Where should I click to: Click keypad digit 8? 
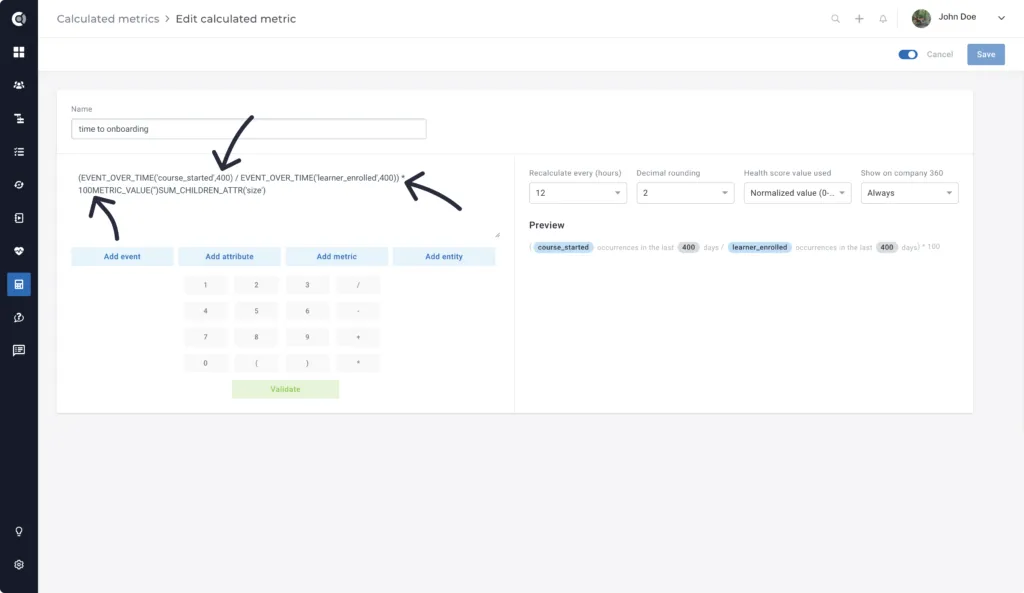tap(256, 337)
